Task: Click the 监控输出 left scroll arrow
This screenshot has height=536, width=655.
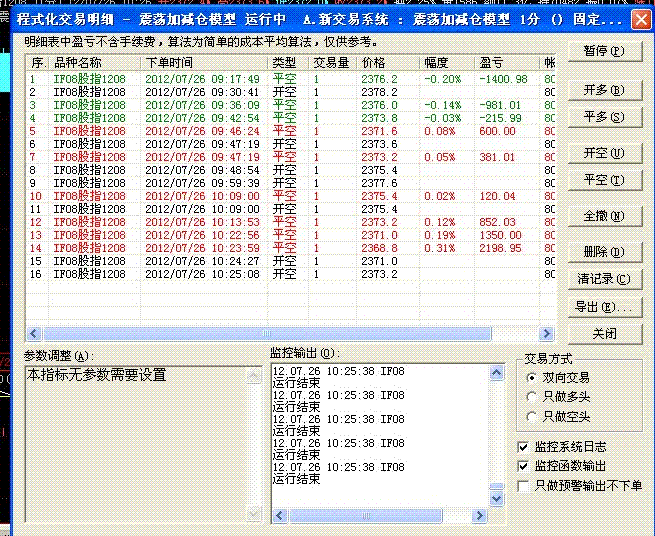Action: (280, 516)
